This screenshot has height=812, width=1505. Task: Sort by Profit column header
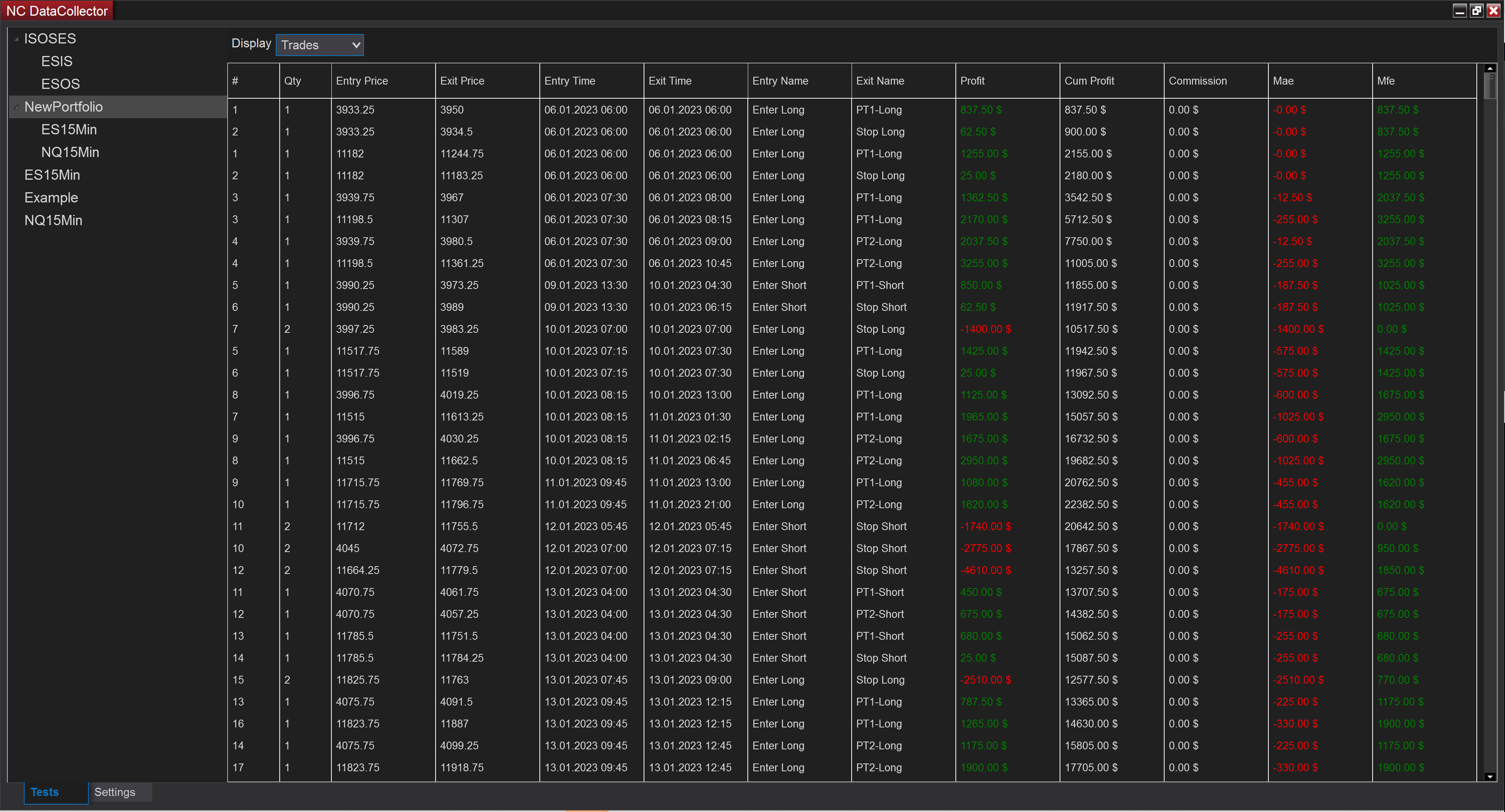972,81
